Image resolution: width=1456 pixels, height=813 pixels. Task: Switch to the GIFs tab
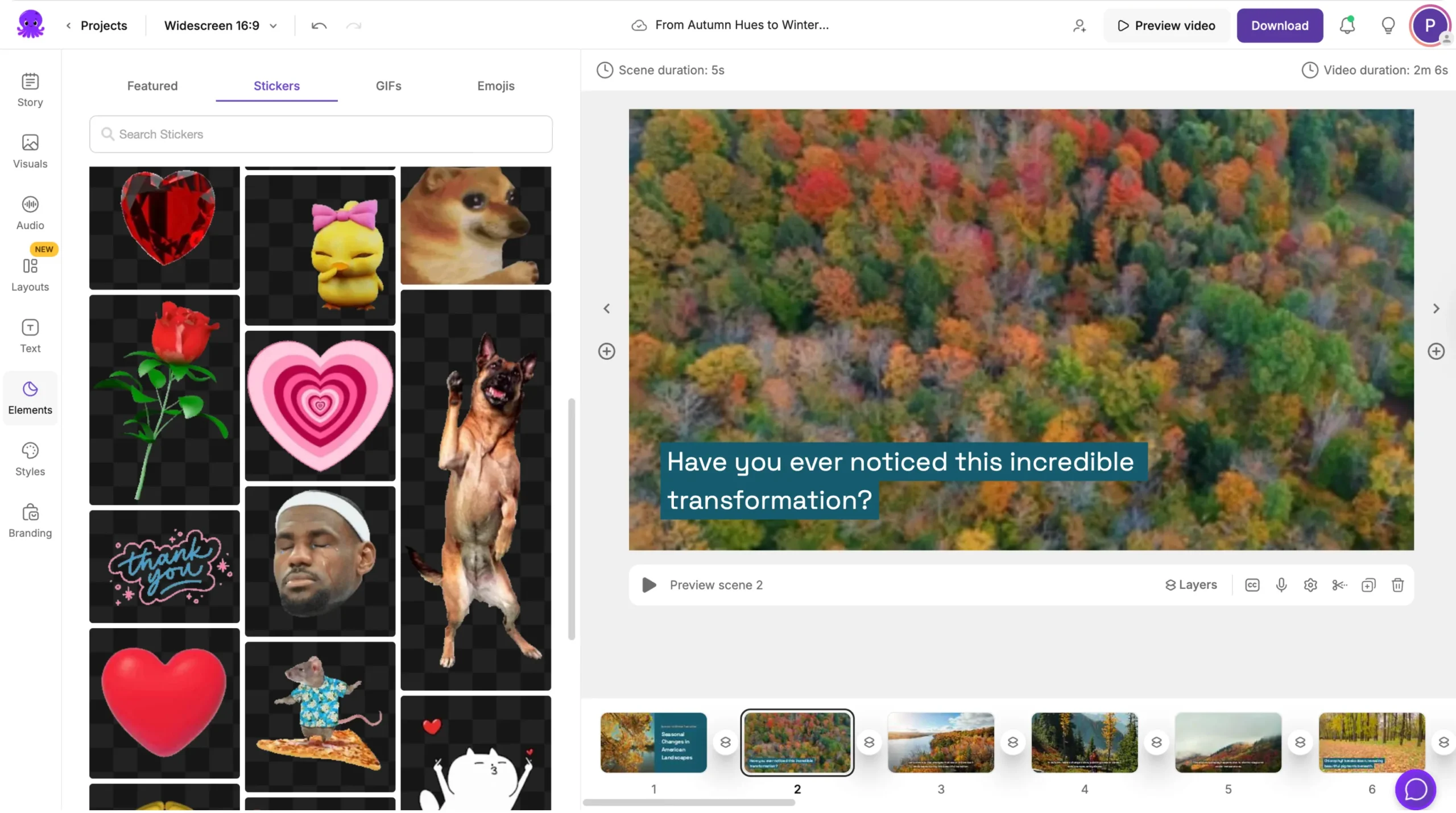tap(388, 86)
